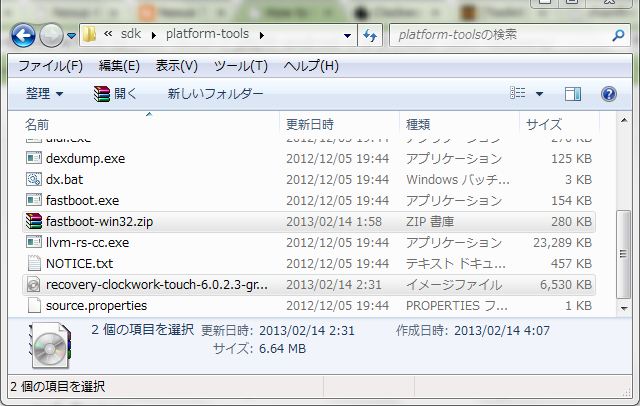Select the file name dx.bat
The width and height of the screenshot is (640, 406).
point(64,180)
